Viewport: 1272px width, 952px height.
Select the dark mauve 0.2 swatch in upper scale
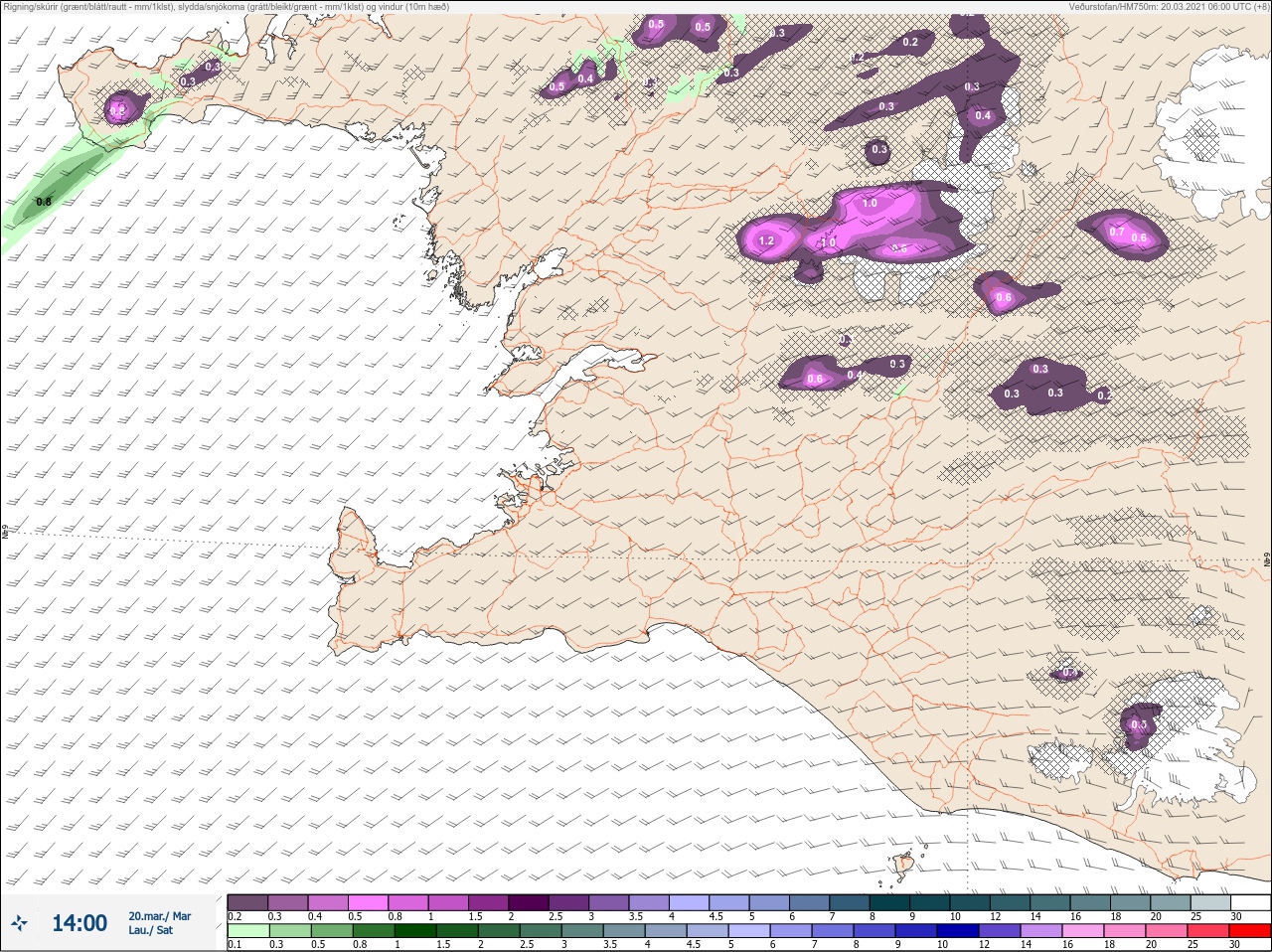point(247,902)
